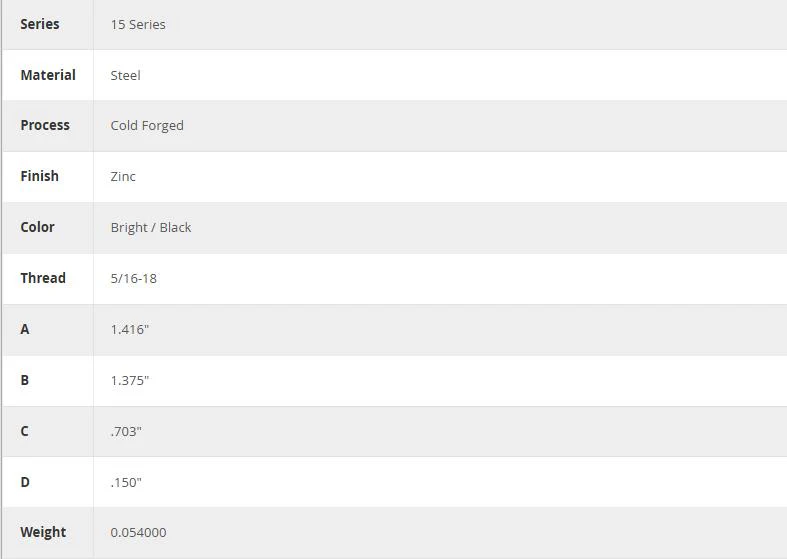Click the dimension A label

coord(25,329)
